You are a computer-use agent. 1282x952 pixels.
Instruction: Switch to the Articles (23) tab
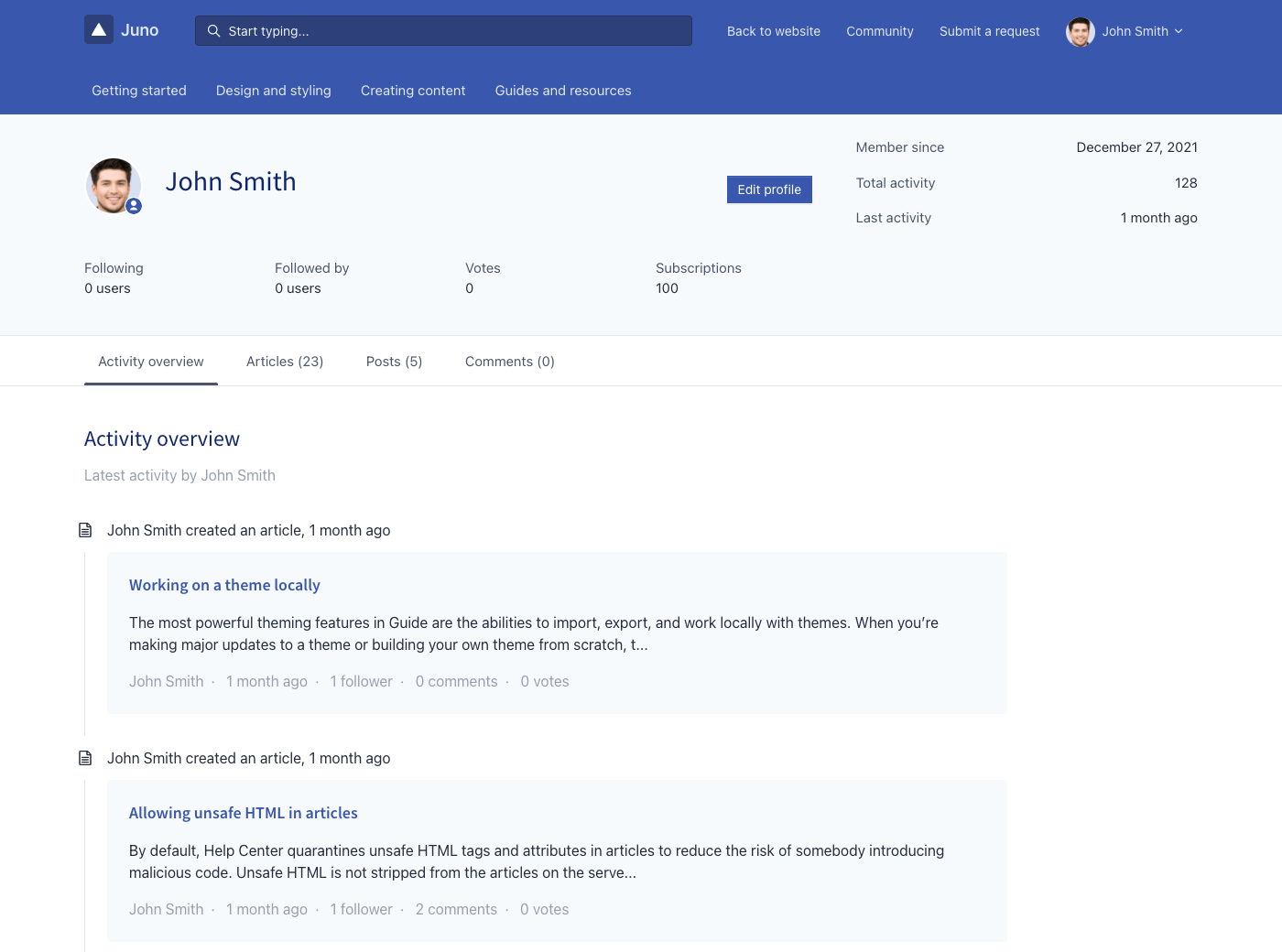click(285, 362)
